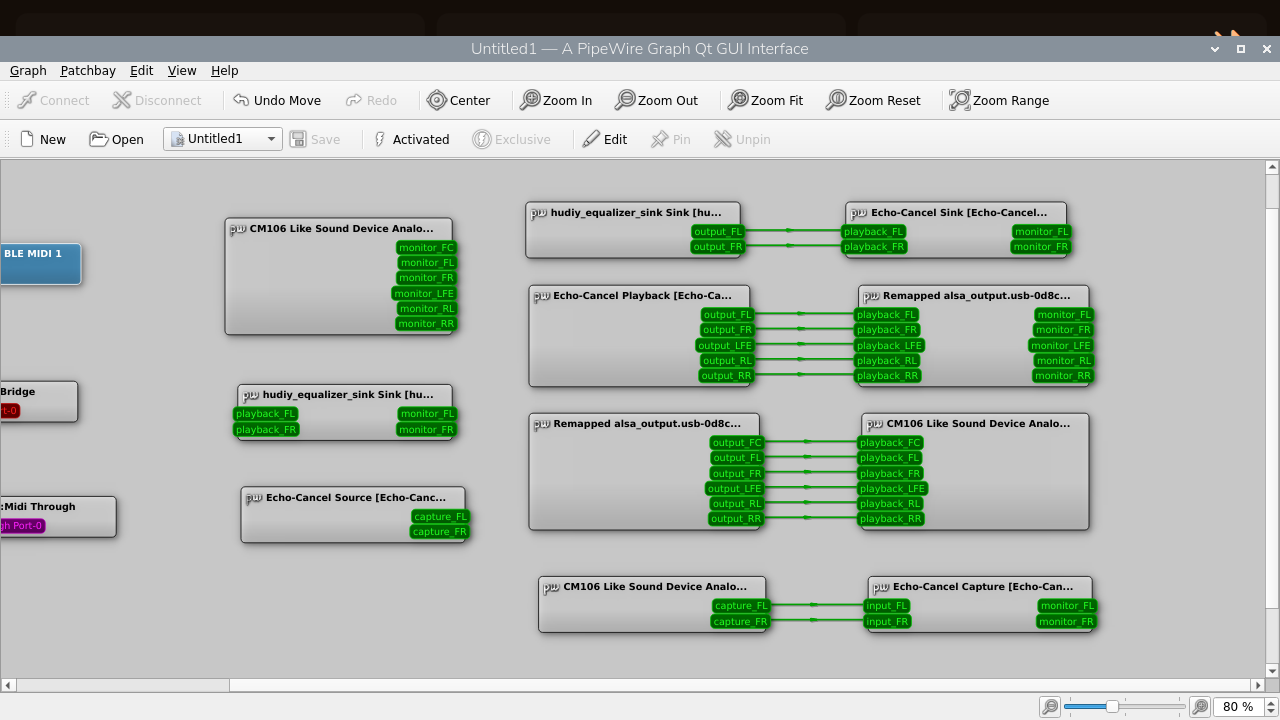Zoom Out of the graph
The width and height of the screenshot is (1280, 720).
[656, 100]
